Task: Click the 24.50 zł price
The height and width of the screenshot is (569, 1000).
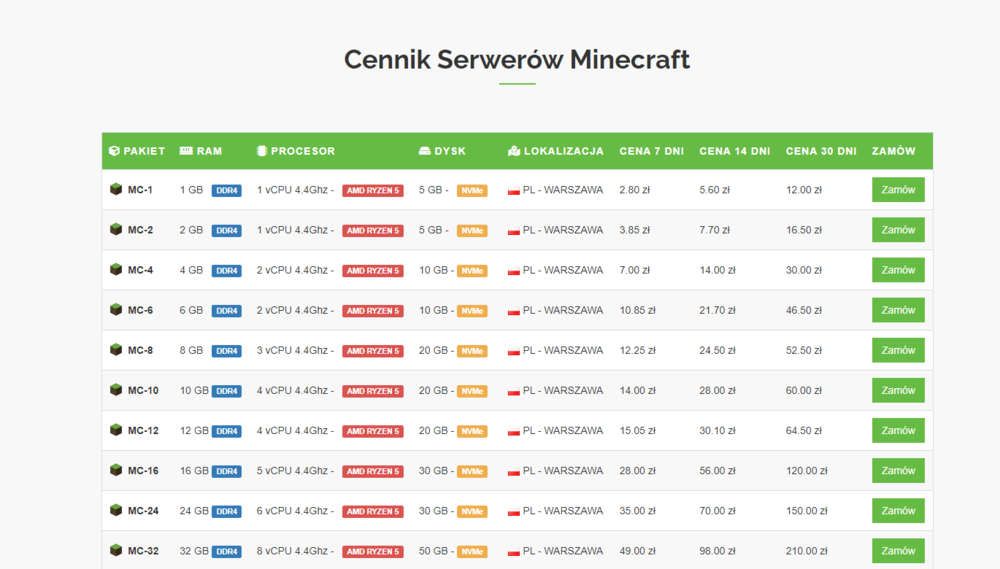Action: tap(717, 350)
